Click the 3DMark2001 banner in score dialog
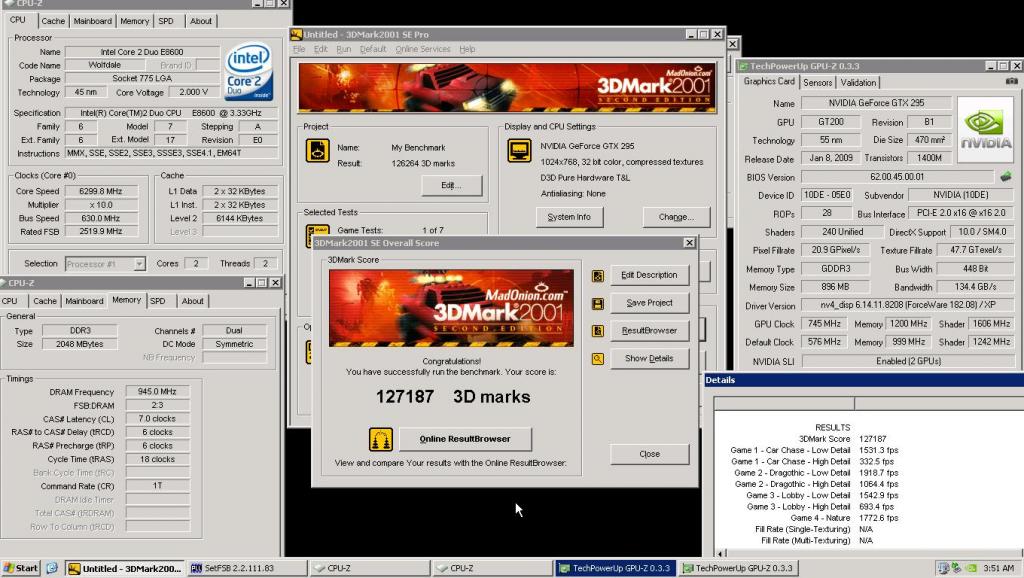Viewport: 1024px width, 578px height. (x=451, y=308)
